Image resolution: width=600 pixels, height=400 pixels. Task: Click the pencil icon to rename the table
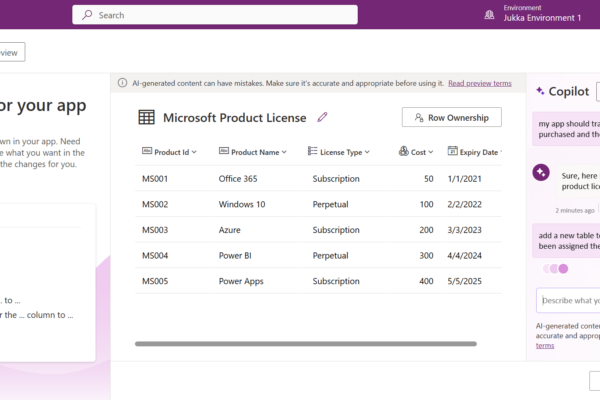[x=322, y=117]
